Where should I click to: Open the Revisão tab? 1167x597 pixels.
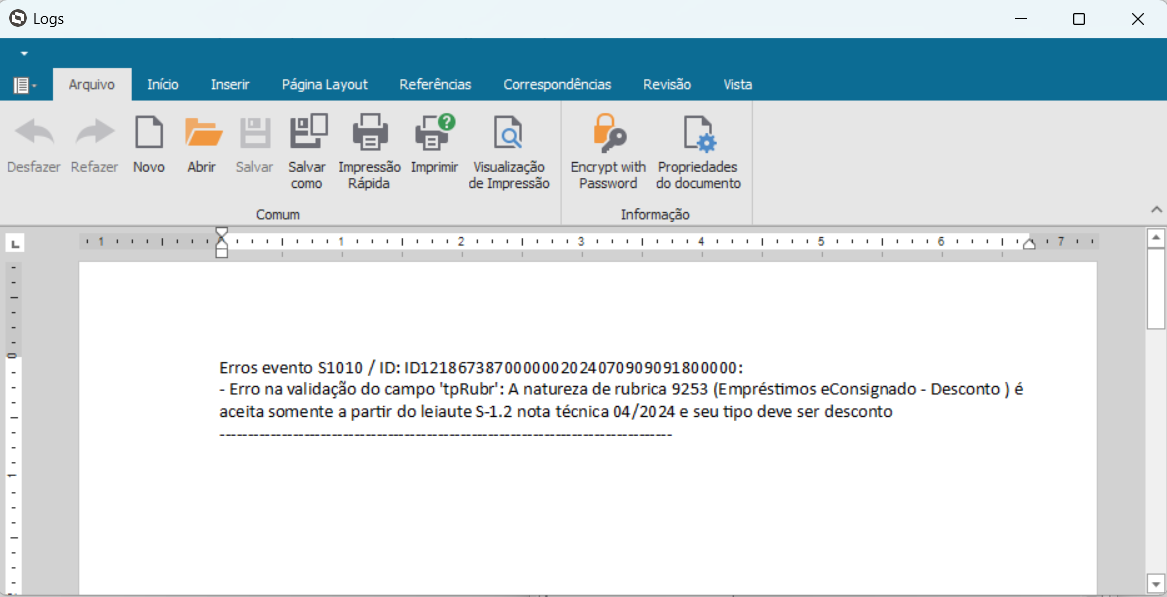[x=667, y=85]
